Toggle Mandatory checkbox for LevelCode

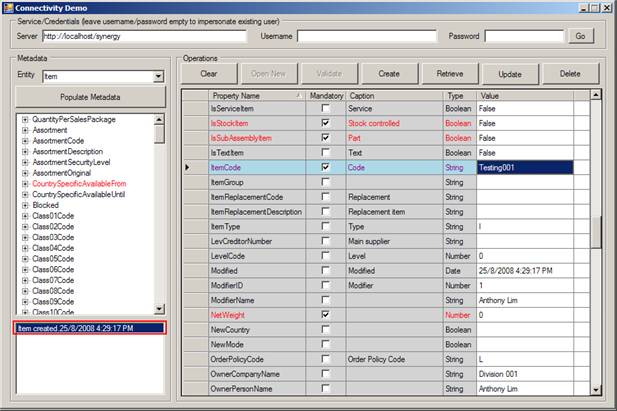click(325, 255)
